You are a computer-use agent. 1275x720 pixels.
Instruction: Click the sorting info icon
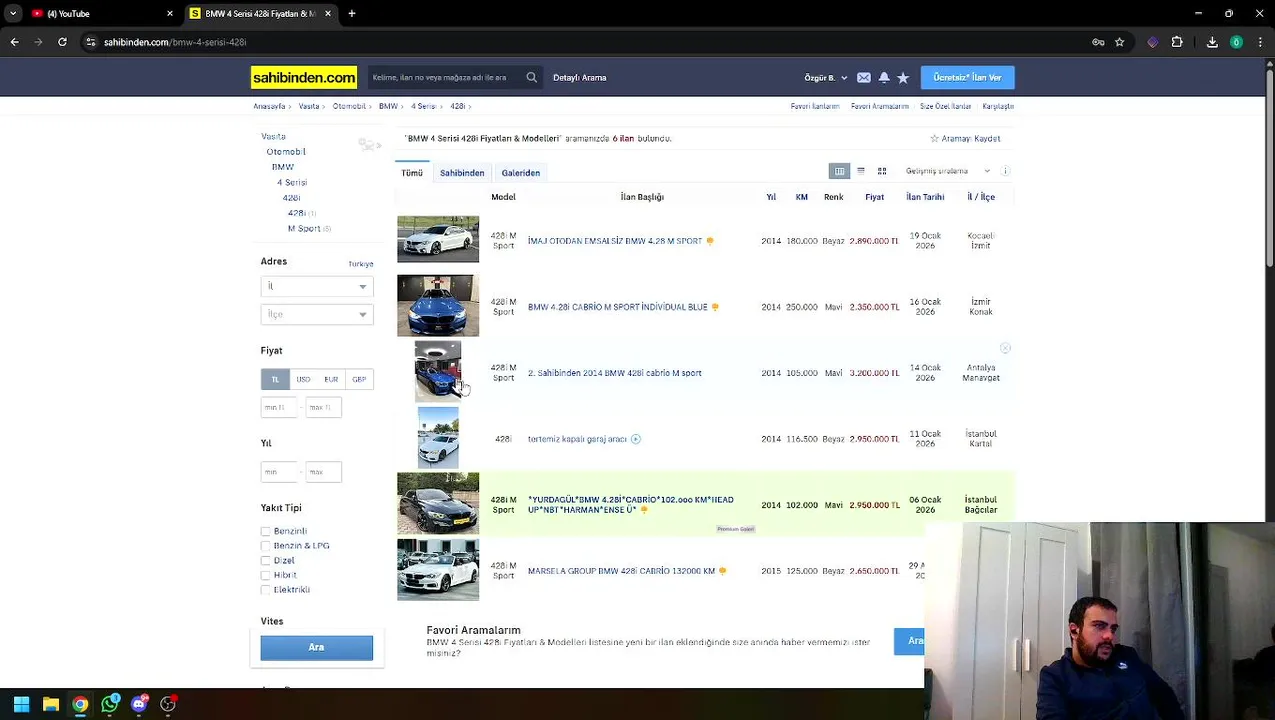click(x=1005, y=171)
